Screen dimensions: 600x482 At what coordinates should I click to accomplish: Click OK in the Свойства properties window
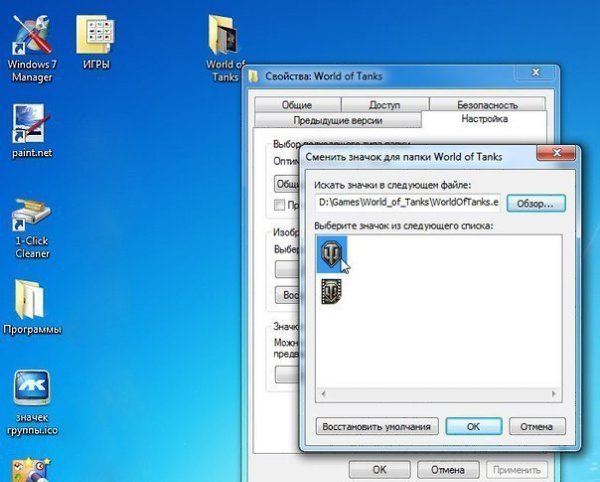pyautogui.click(x=380, y=469)
